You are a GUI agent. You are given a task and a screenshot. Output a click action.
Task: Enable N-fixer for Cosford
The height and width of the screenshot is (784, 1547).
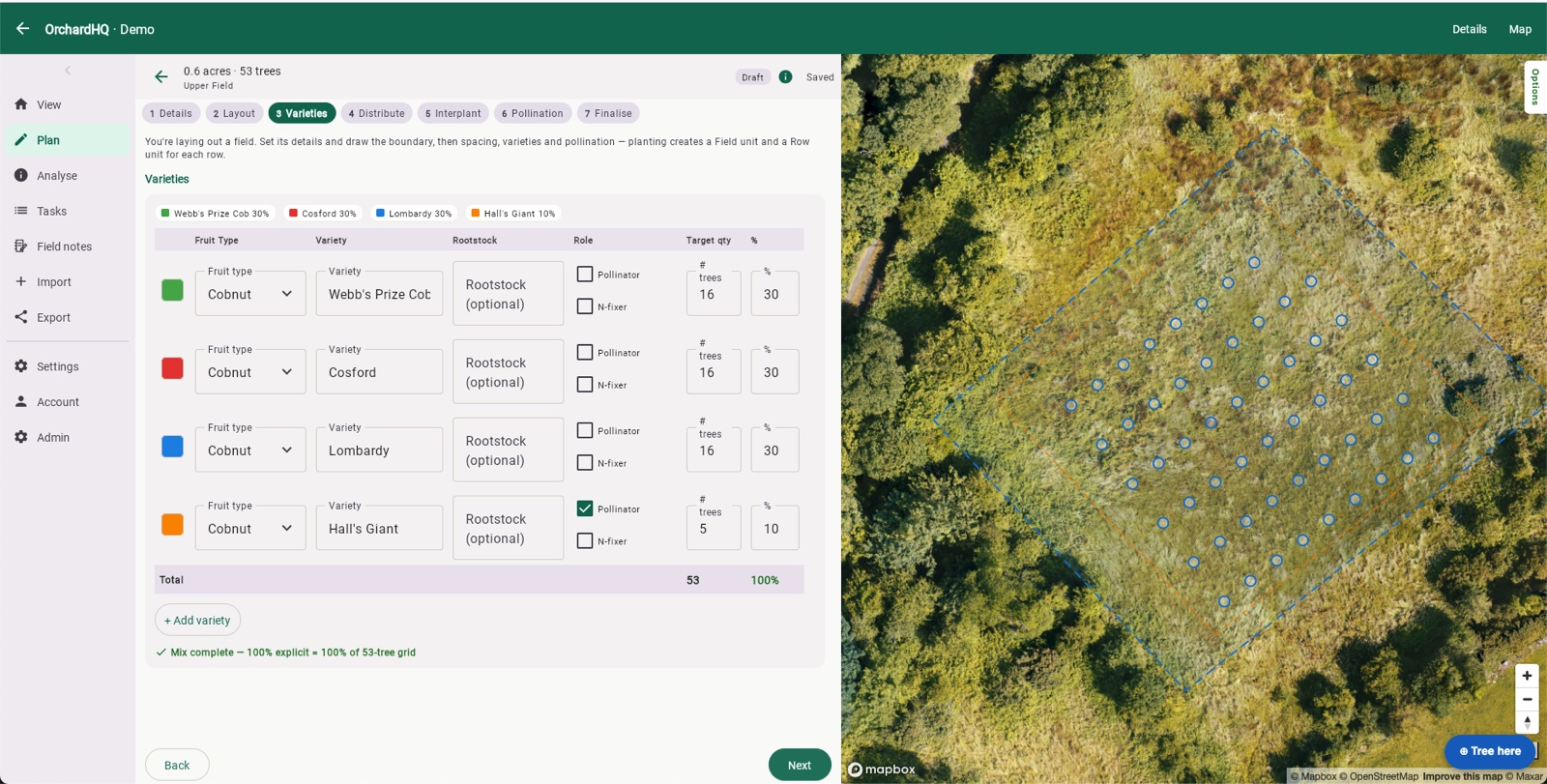click(585, 385)
